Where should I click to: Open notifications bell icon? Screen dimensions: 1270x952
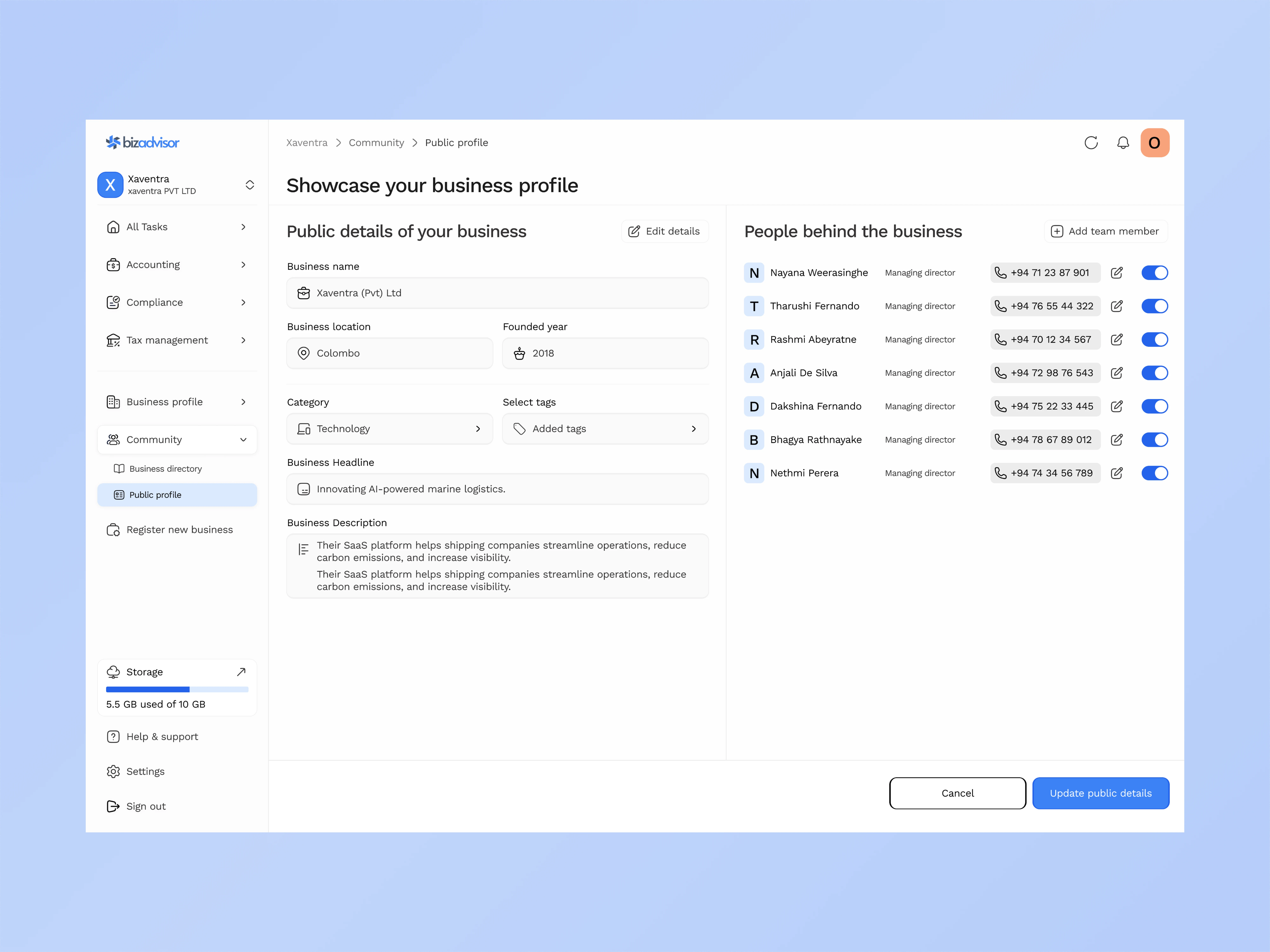pyautogui.click(x=1123, y=143)
